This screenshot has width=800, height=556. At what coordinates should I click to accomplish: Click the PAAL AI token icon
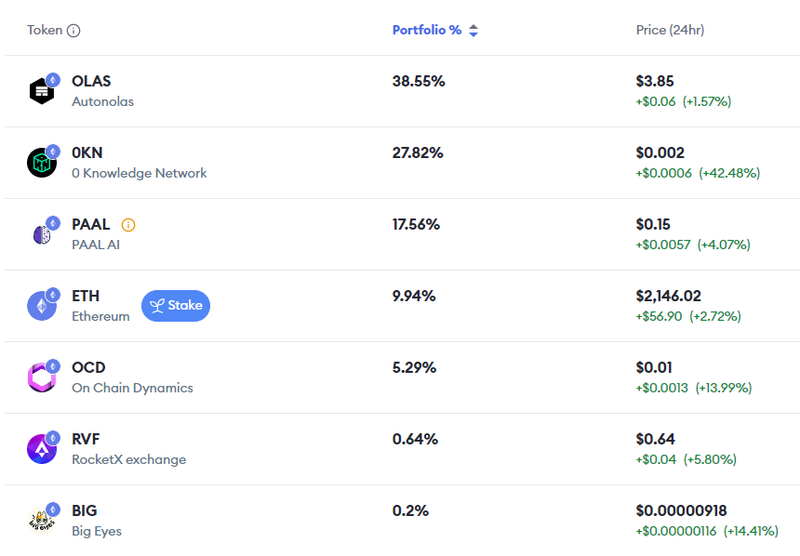point(42,234)
